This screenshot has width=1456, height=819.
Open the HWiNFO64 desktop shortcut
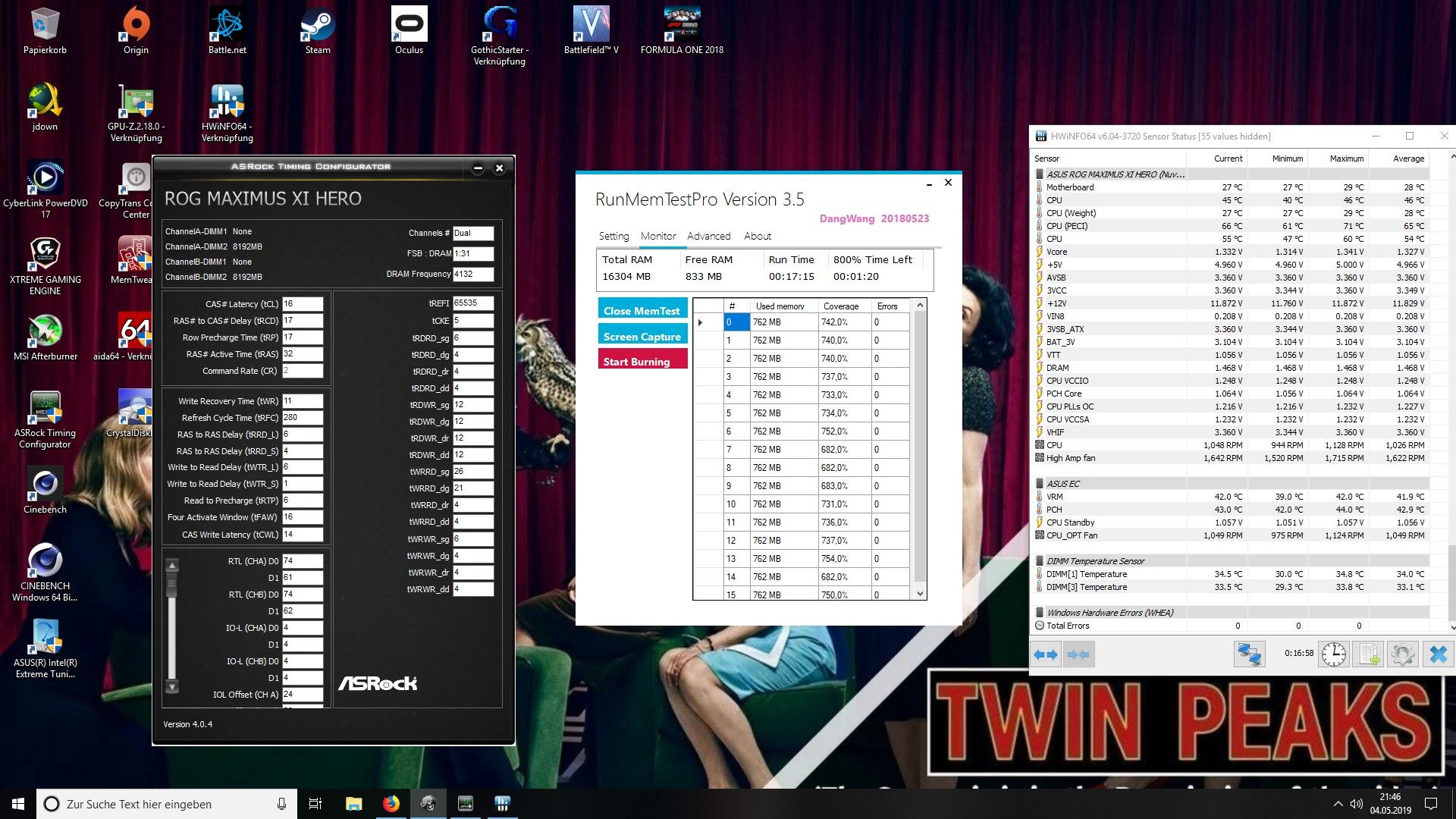(227, 112)
